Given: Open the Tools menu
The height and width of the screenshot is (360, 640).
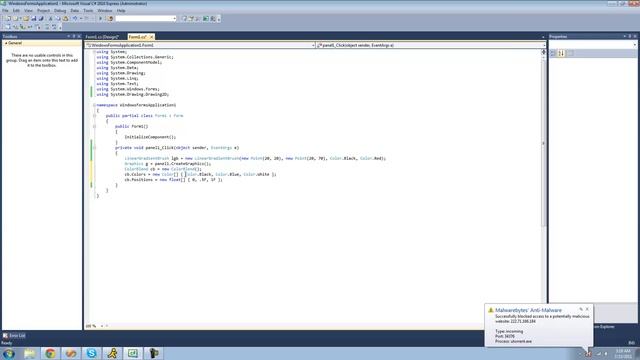Looking at the screenshot, I should [x=88, y=11].
